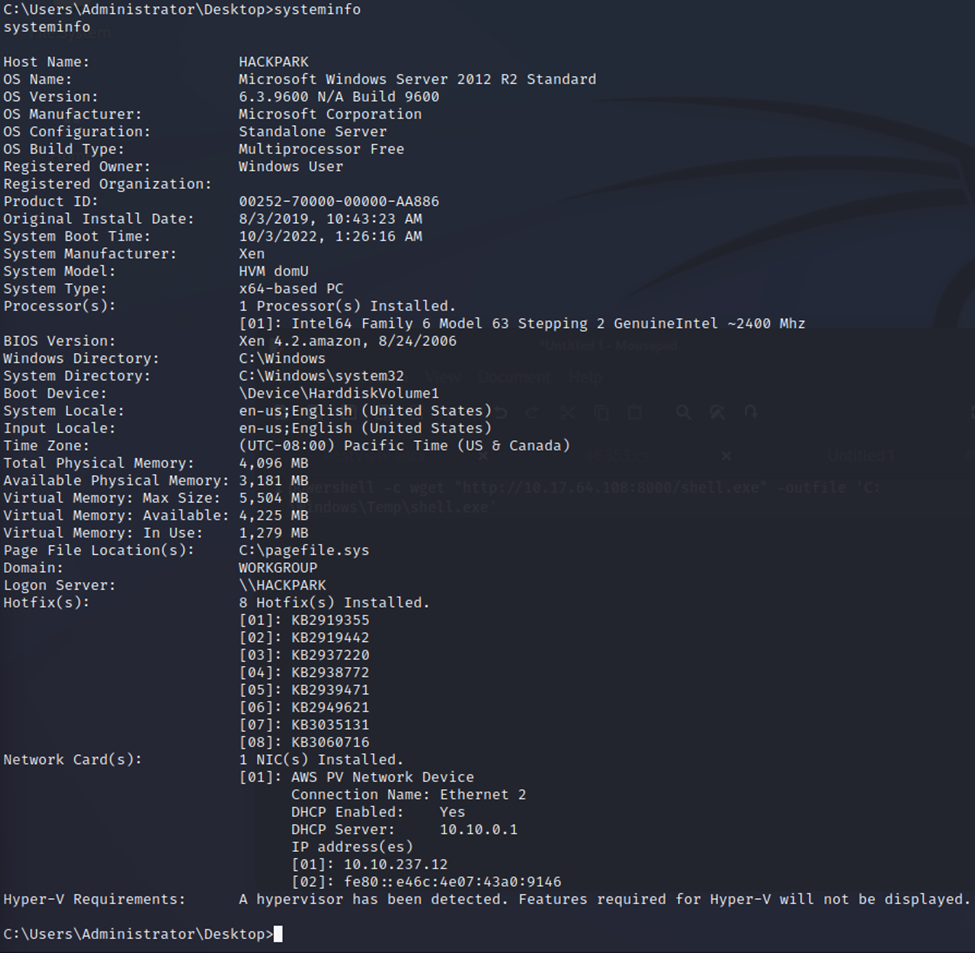Click the Paste icon in Mousepad's toolbar
Image resolution: width=975 pixels, height=953 pixels.
pyautogui.click(x=635, y=413)
